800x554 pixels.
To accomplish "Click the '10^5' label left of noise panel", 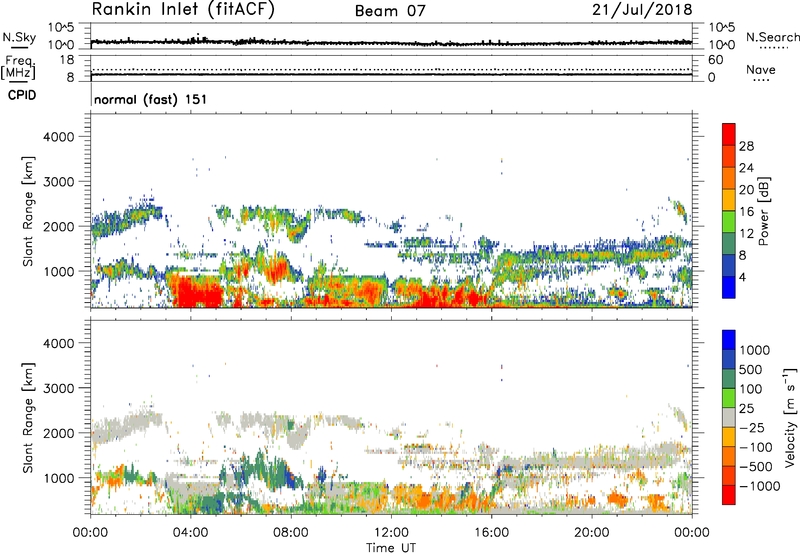I will (x=61, y=28).
